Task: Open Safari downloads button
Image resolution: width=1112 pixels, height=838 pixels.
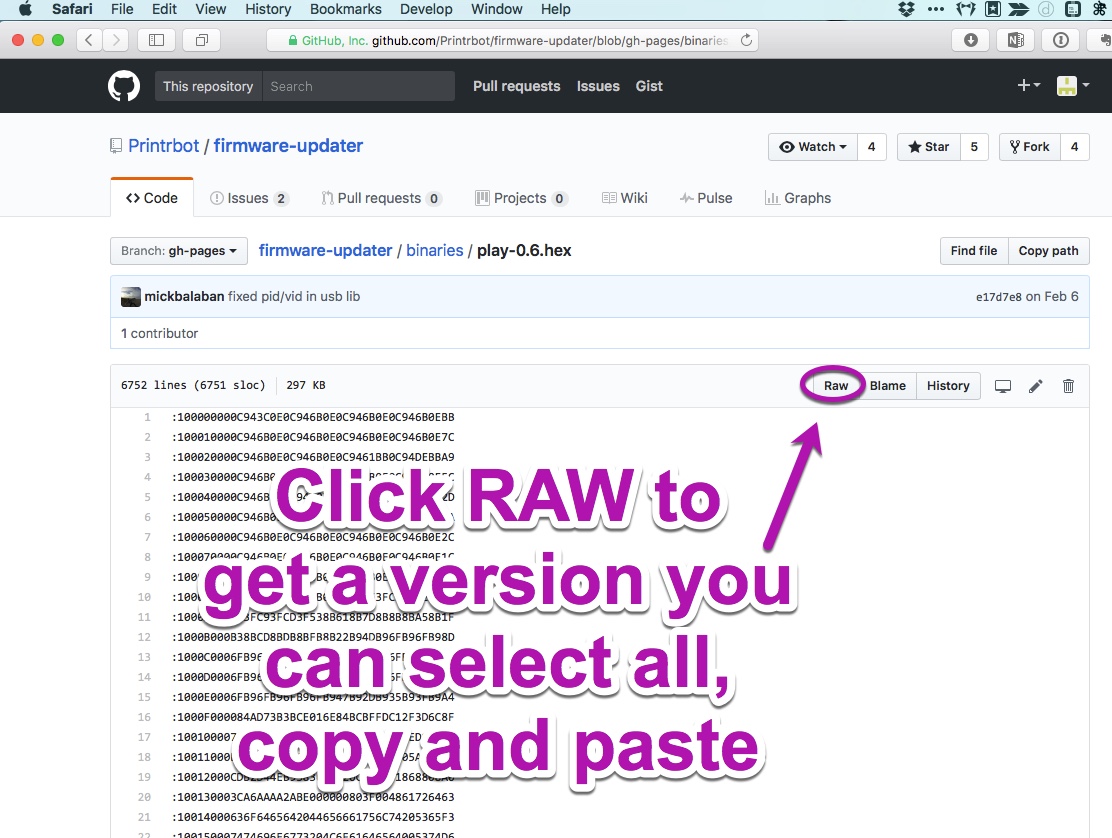Action: point(971,40)
